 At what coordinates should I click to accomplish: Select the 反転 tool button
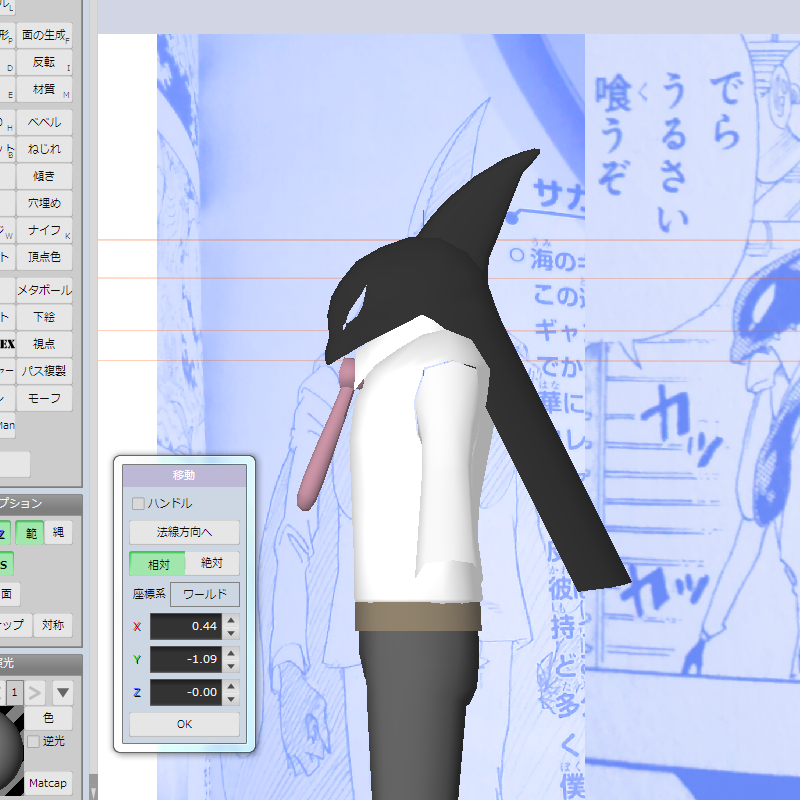[x=44, y=63]
